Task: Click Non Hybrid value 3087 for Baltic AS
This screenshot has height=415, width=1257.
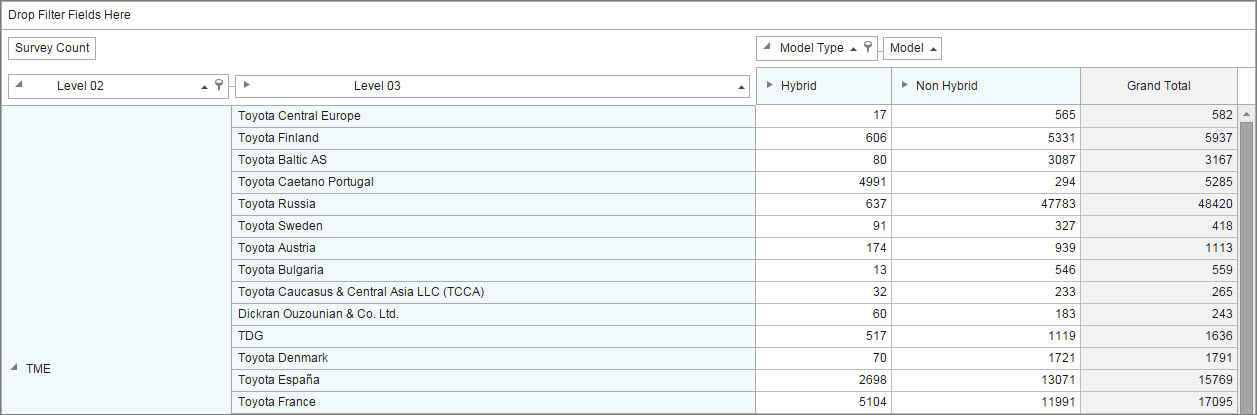Action: tap(986, 160)
